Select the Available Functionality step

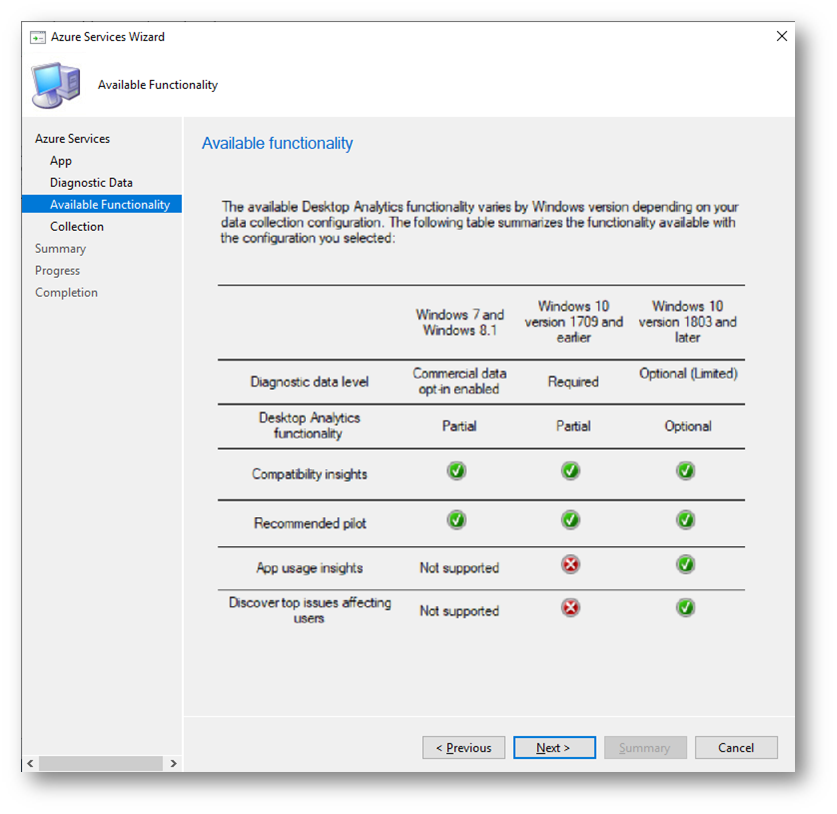click(102, 204)
